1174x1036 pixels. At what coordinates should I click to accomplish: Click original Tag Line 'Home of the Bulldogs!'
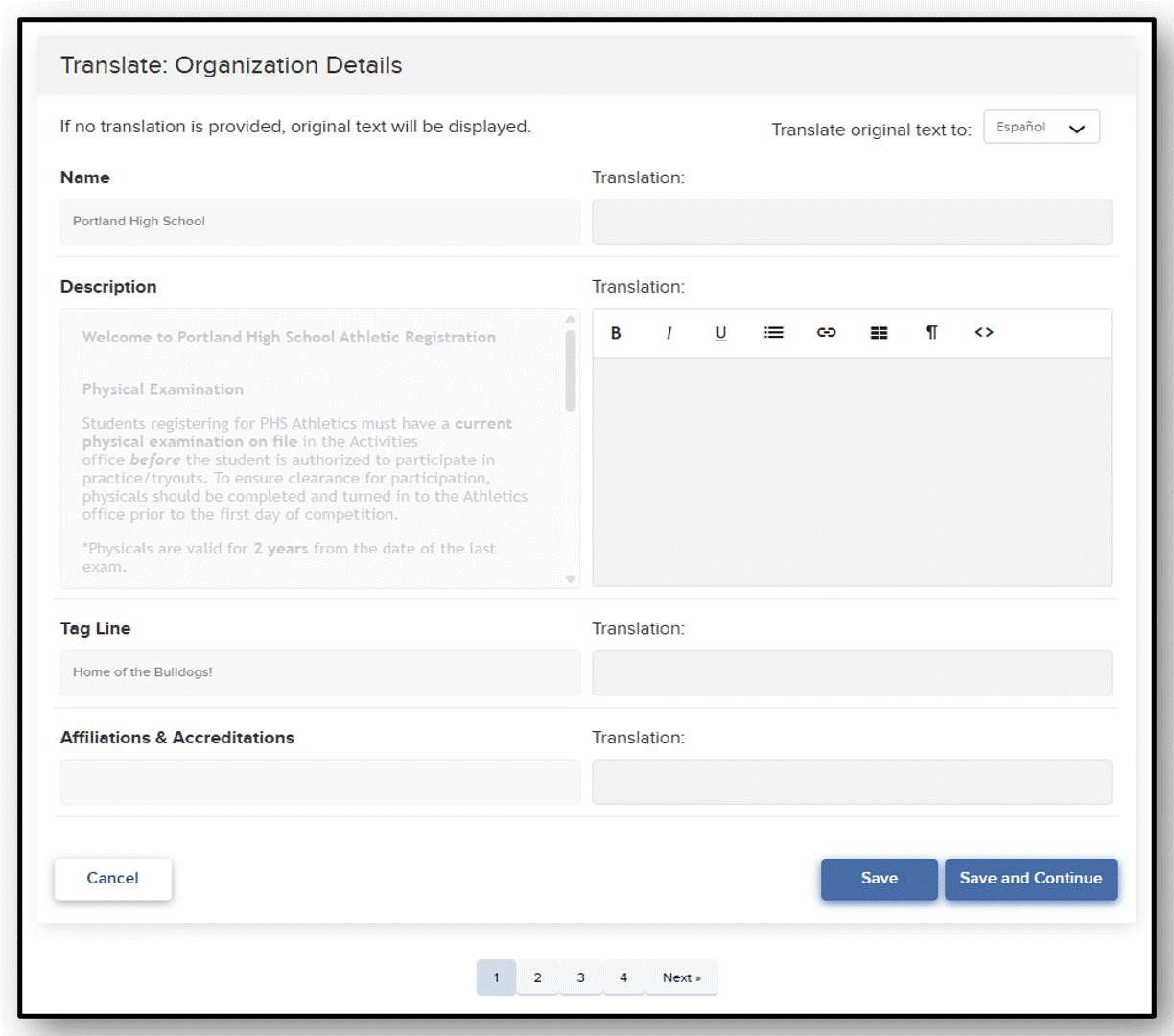click(x=320, y=673)
